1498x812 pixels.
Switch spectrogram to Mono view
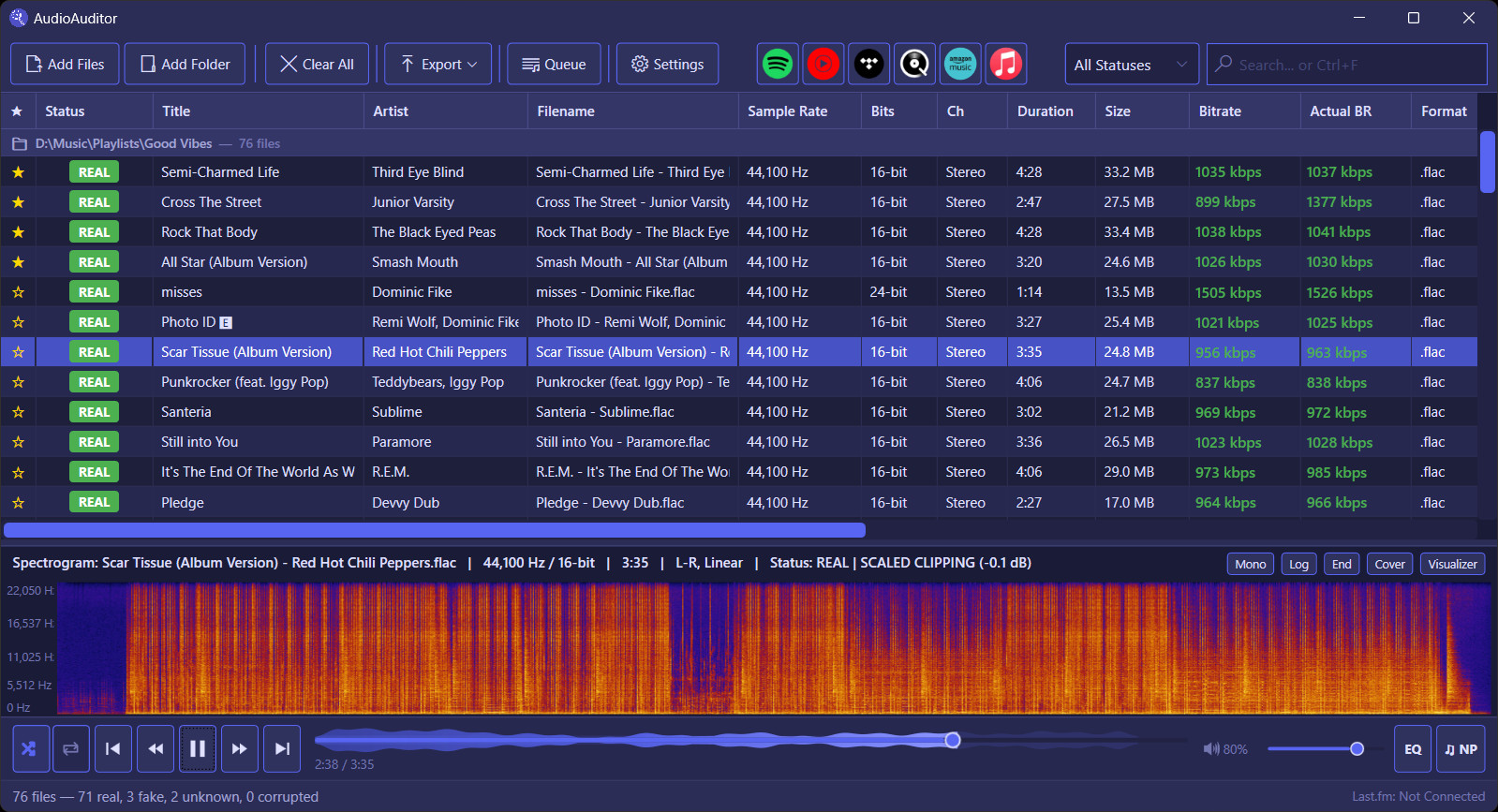click(1251, 564)
